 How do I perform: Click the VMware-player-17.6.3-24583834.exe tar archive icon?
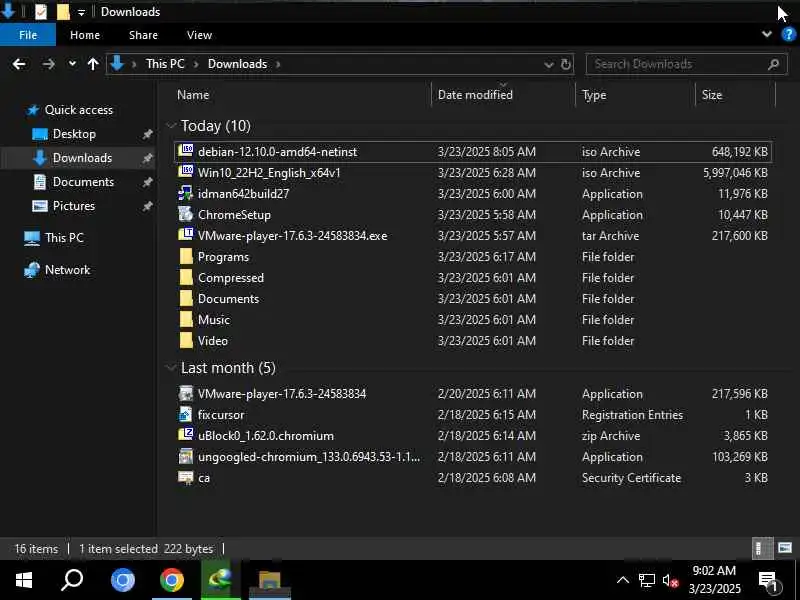pyautogui.click(x=186, y=235)
